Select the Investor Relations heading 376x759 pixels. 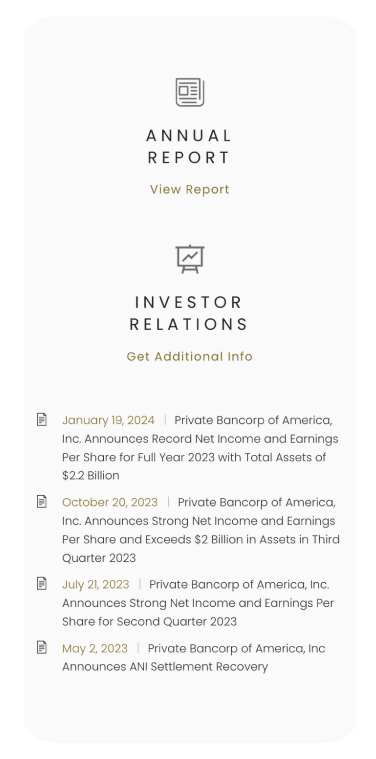click(189, 313)
